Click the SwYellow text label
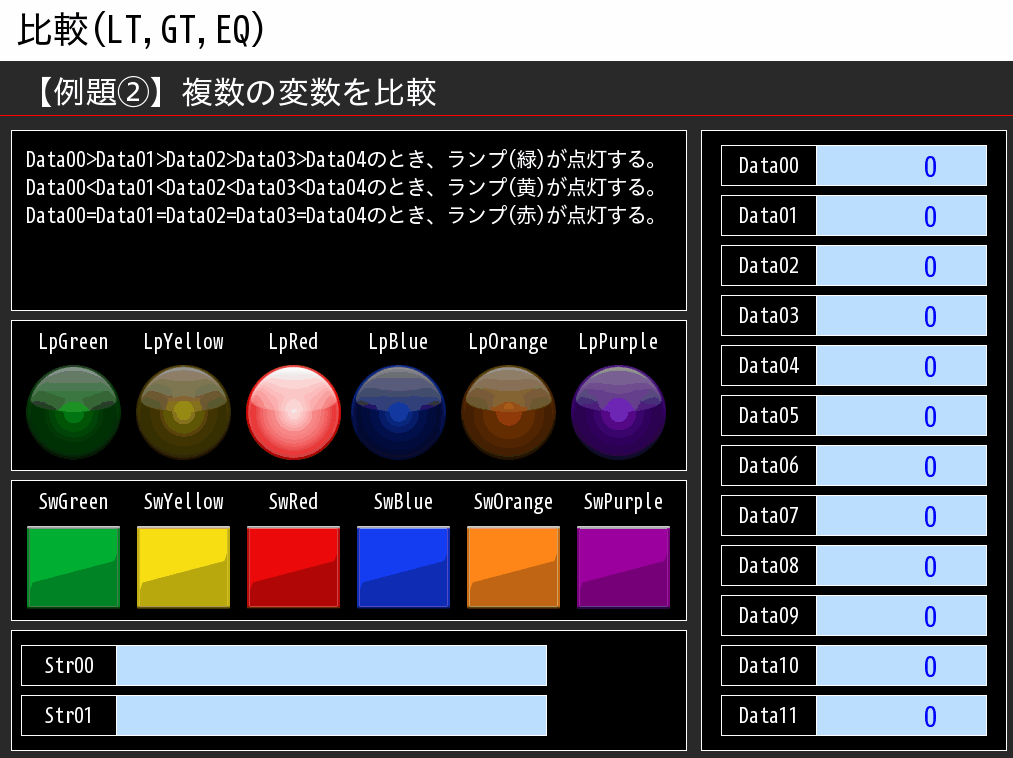The image size is (1013, 758). (x=183, y=502)
